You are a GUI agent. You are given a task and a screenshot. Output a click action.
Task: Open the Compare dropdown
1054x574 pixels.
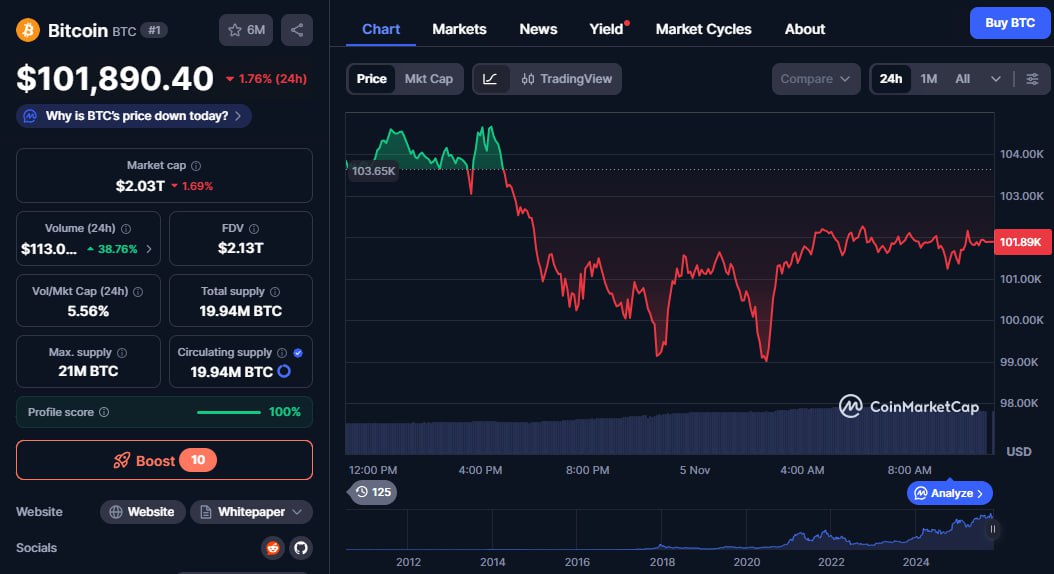click(815, 79)
